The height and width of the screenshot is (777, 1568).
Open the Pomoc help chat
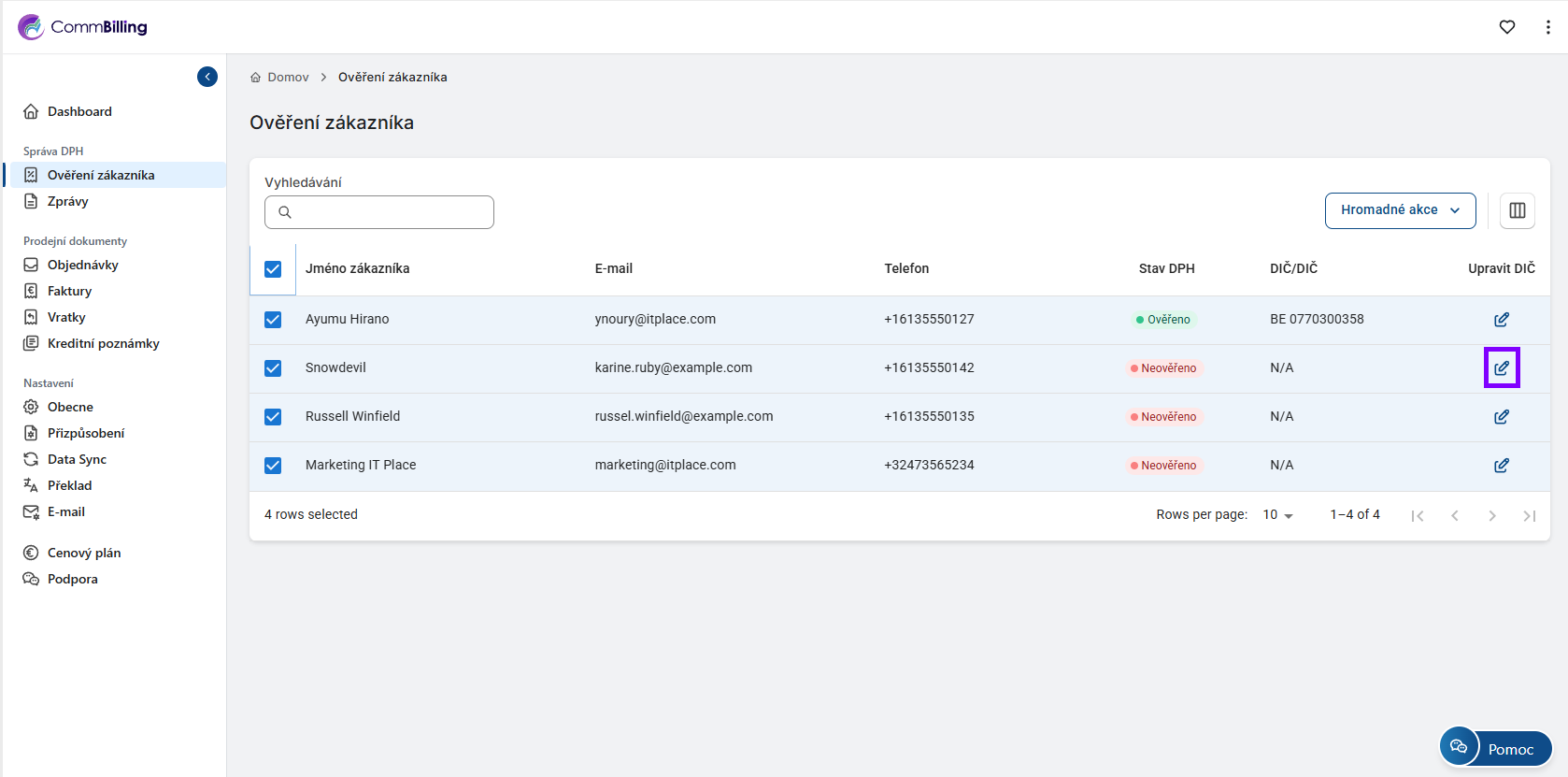[x=1495, y=748]
